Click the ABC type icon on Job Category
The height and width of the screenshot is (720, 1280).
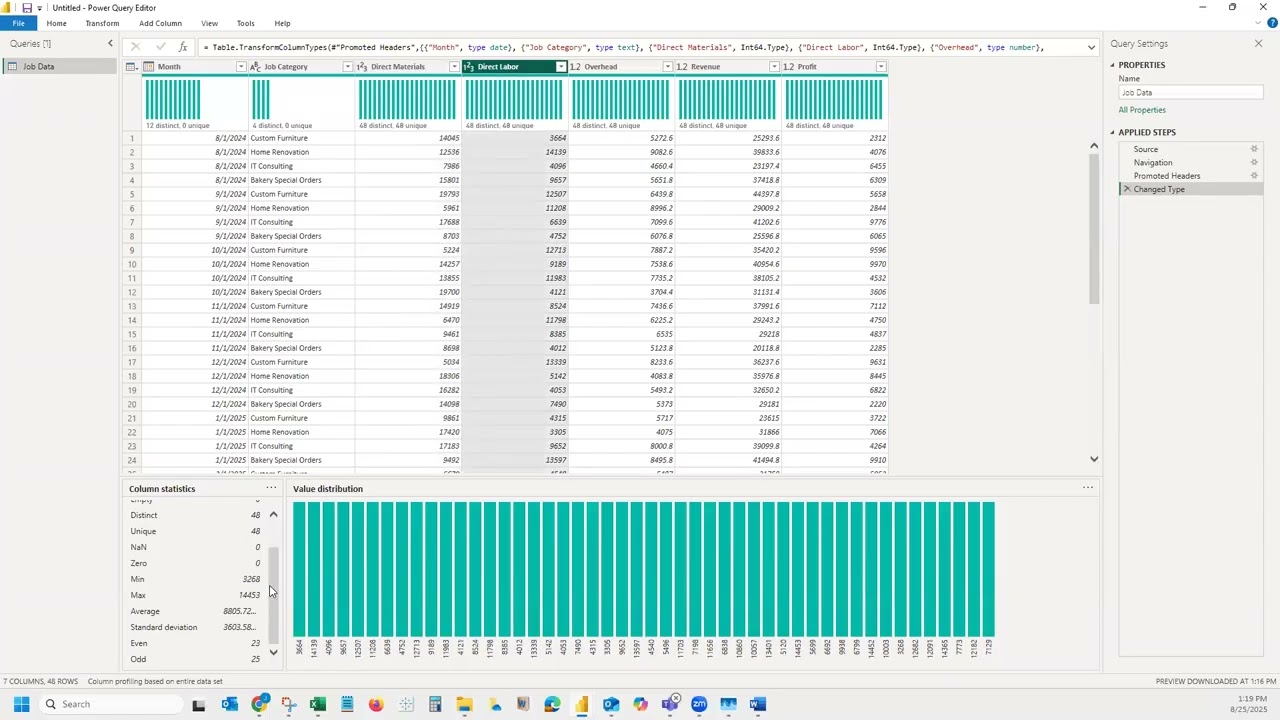(256, 67)
